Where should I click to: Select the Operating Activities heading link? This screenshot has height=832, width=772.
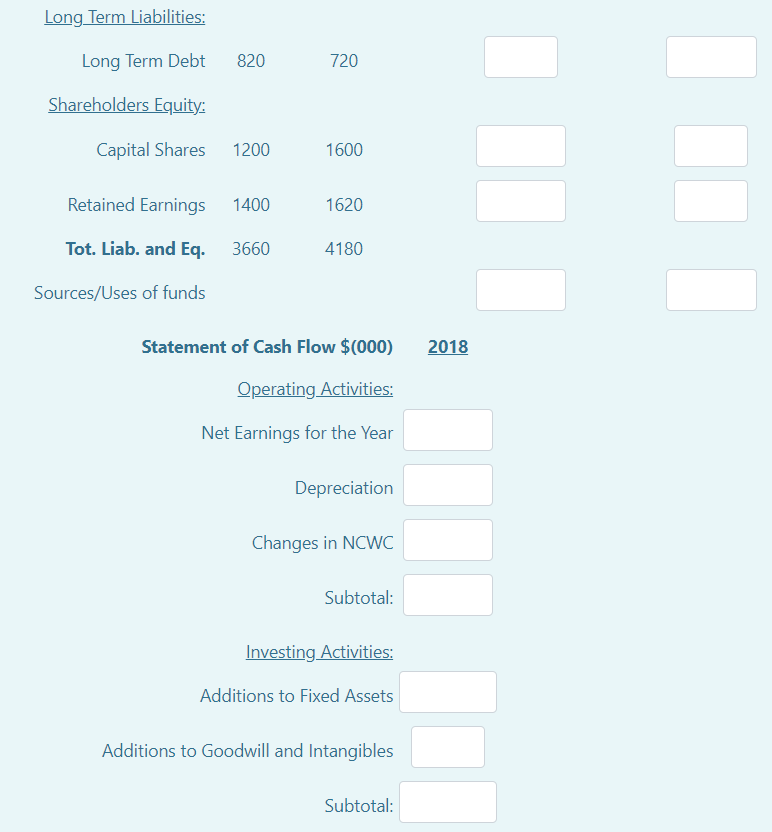pyautogui.click(x=314, y=388)
